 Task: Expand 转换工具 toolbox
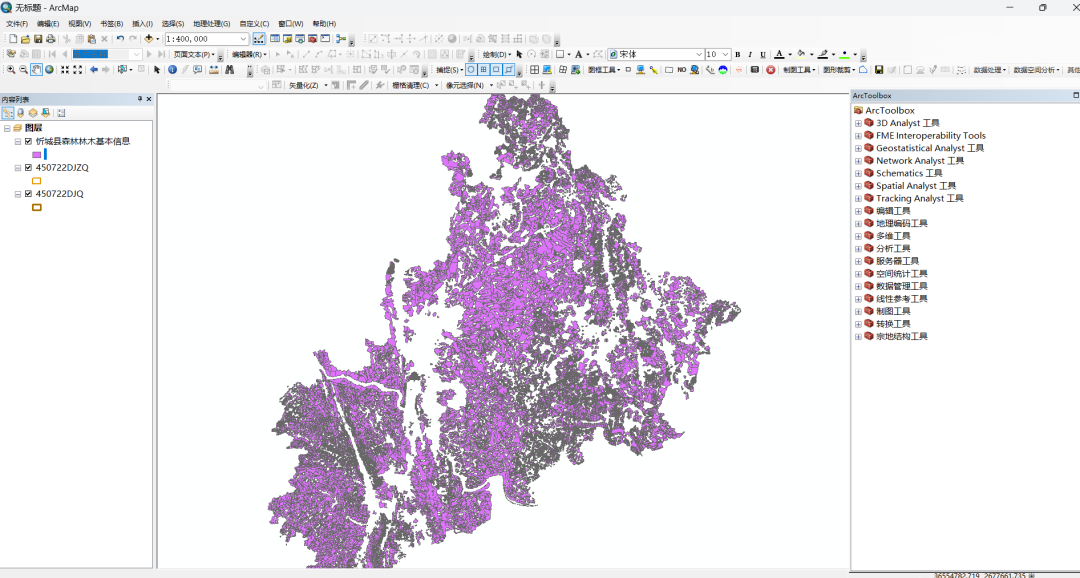point(858,324)
